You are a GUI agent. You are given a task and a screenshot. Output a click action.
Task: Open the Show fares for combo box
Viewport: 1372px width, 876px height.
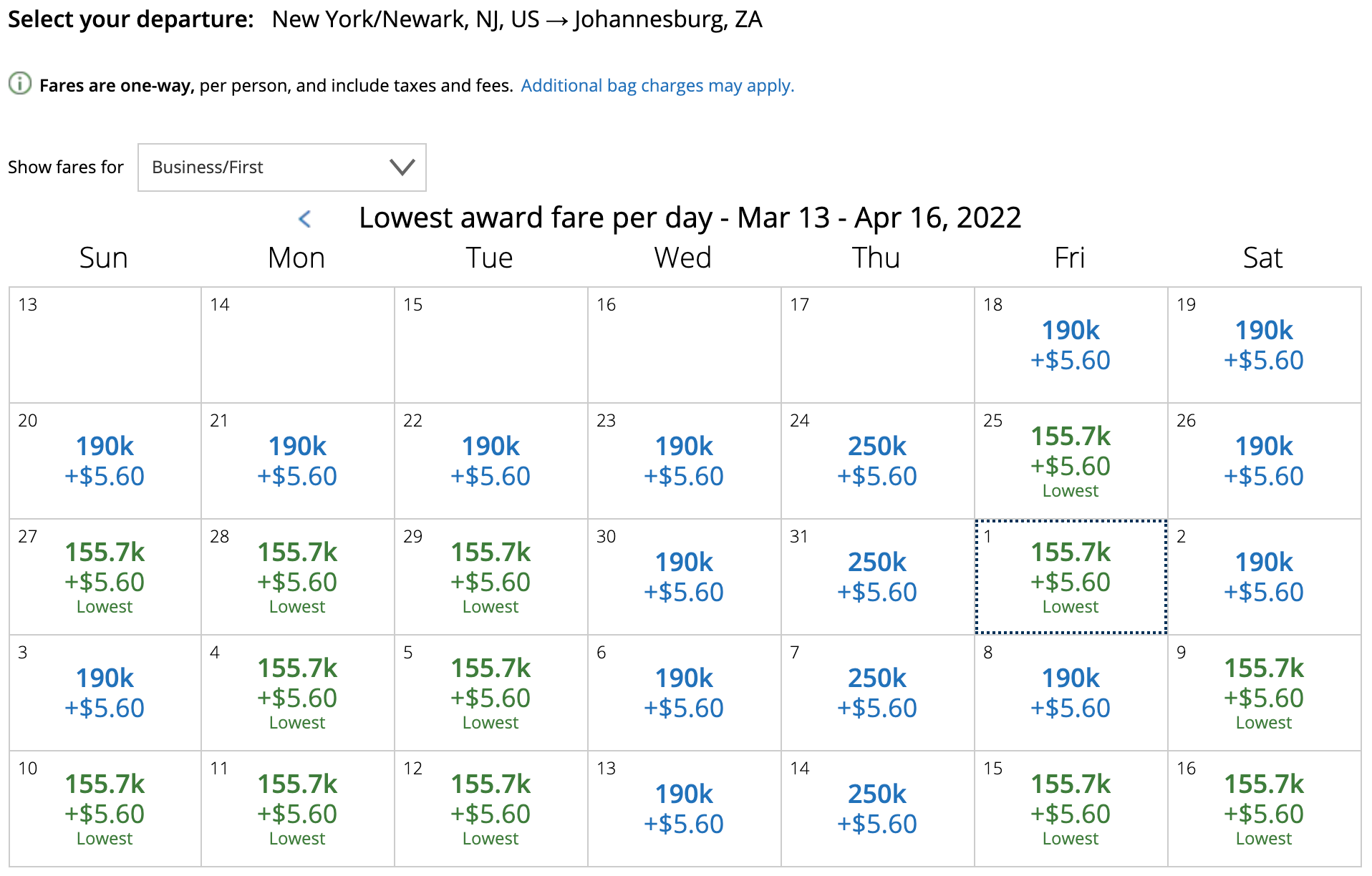281,167
